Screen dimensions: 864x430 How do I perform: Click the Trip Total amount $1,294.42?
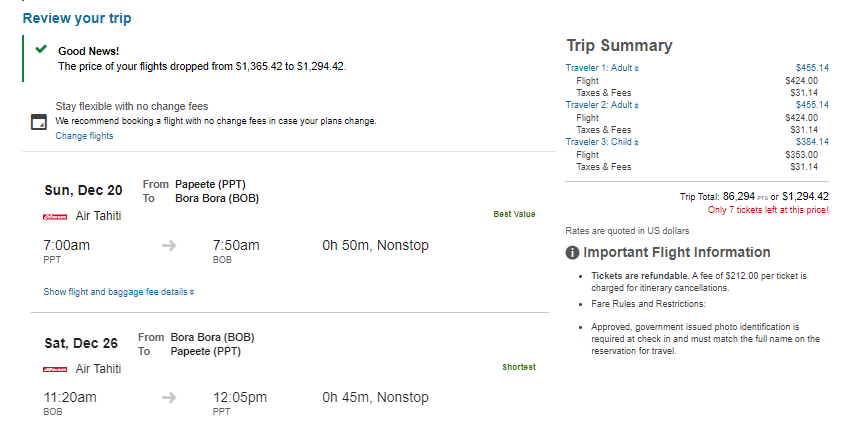coord(805,196)
